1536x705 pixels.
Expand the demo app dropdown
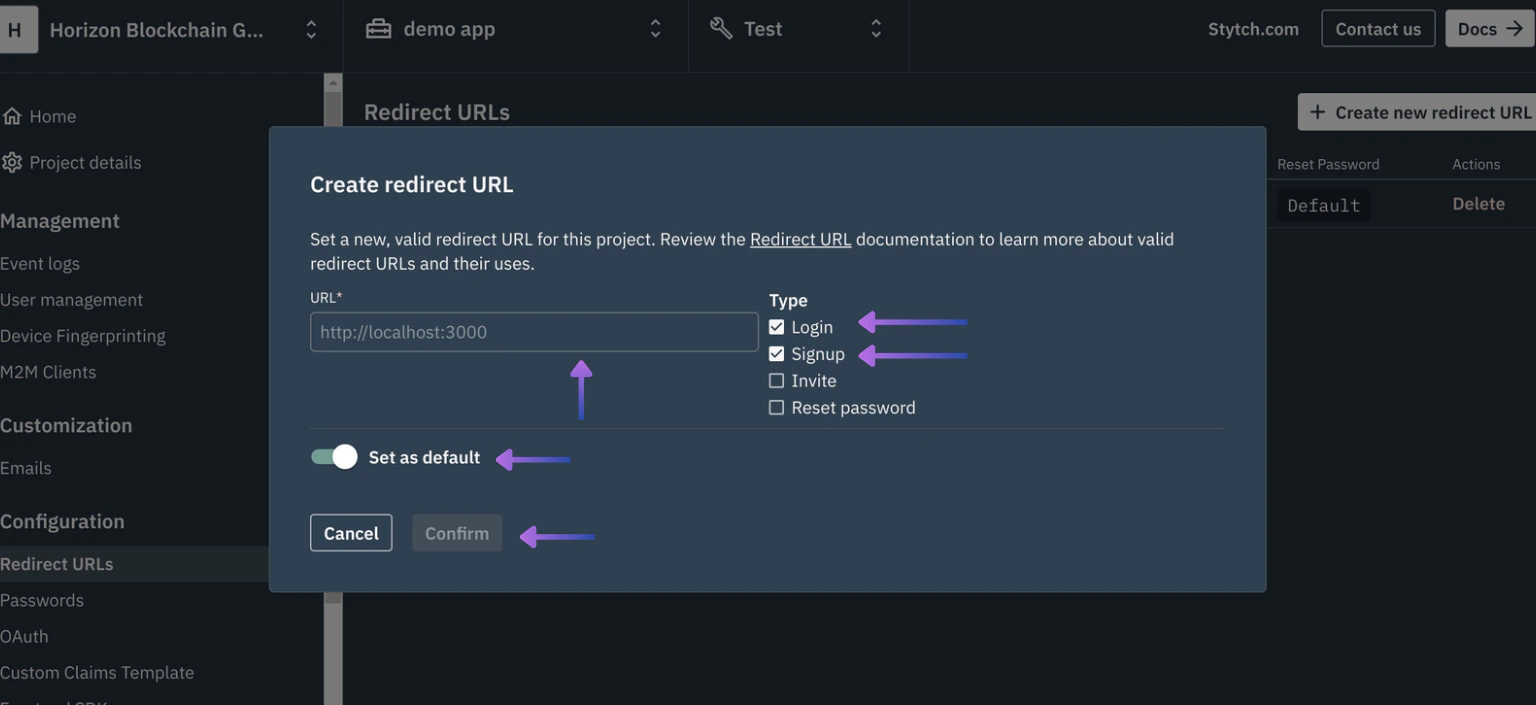pos(655,28)
